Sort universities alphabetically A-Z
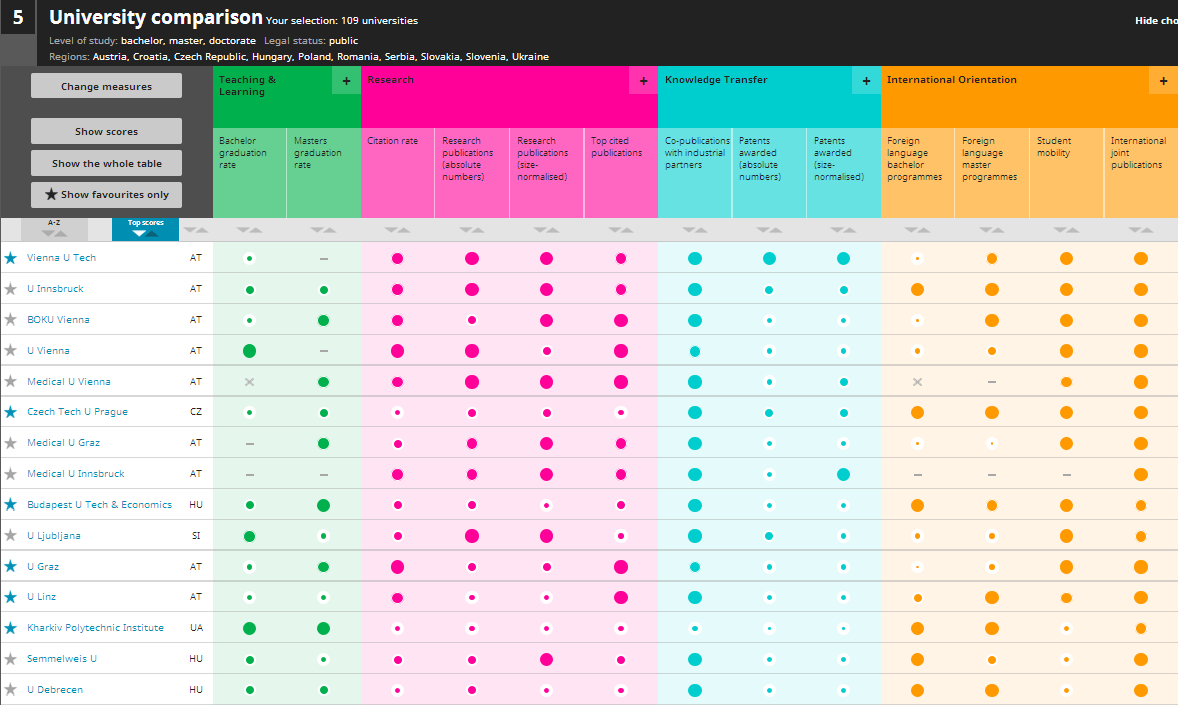 pyautogui.click(x=54, y=229)
